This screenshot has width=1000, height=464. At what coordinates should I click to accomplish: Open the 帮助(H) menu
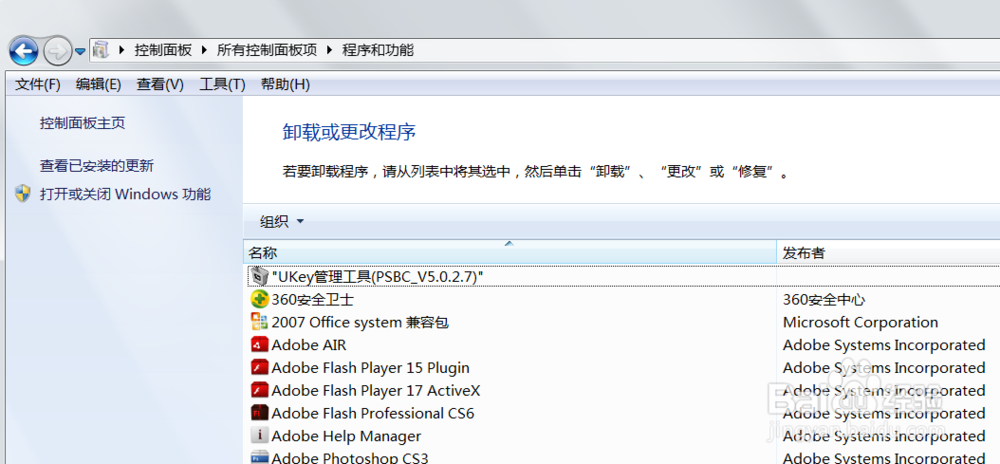pos(285,84)
